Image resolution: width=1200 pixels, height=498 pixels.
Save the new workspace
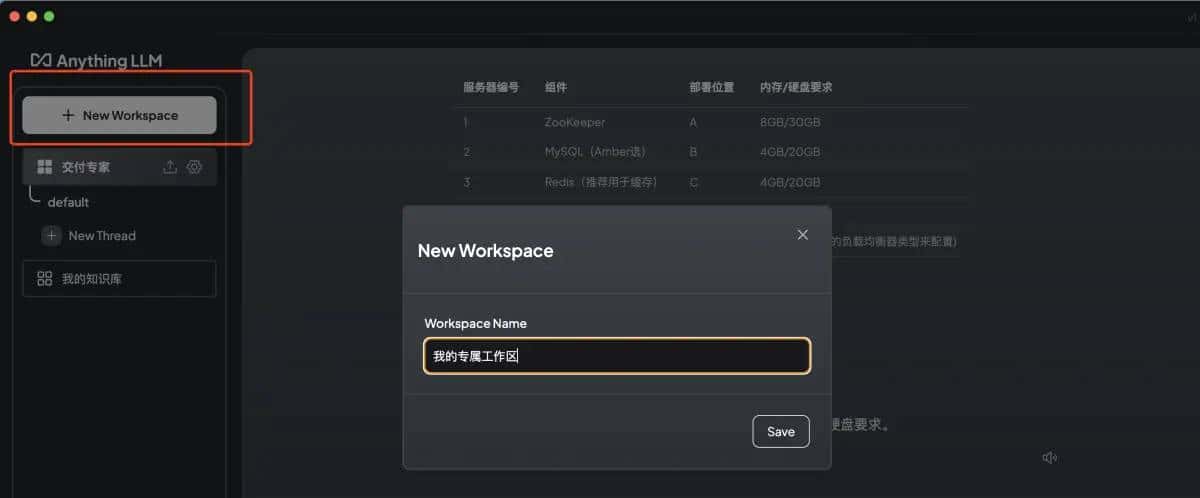tap(780, 431)
